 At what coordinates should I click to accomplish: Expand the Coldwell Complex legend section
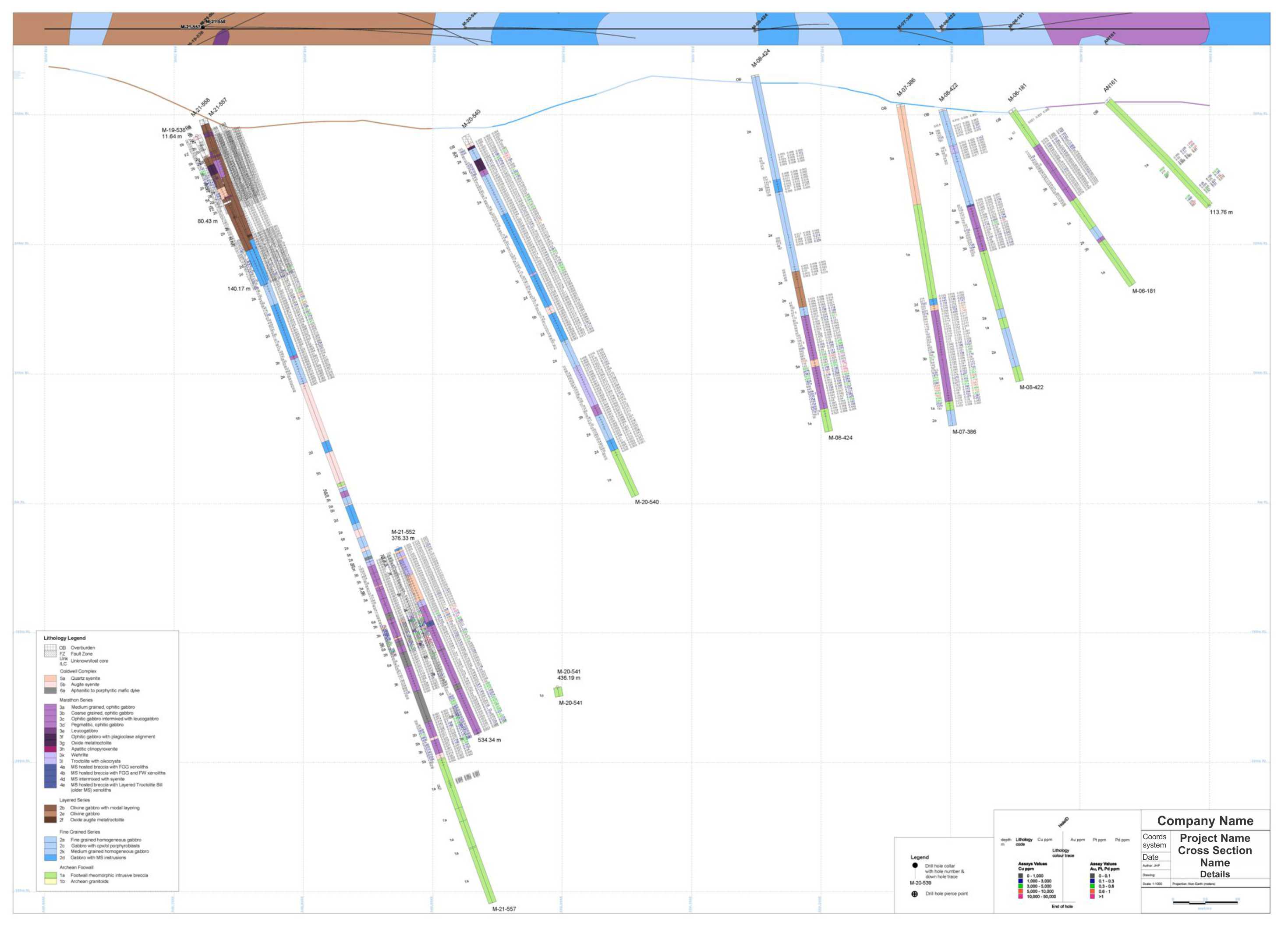(x=79, y=672)
